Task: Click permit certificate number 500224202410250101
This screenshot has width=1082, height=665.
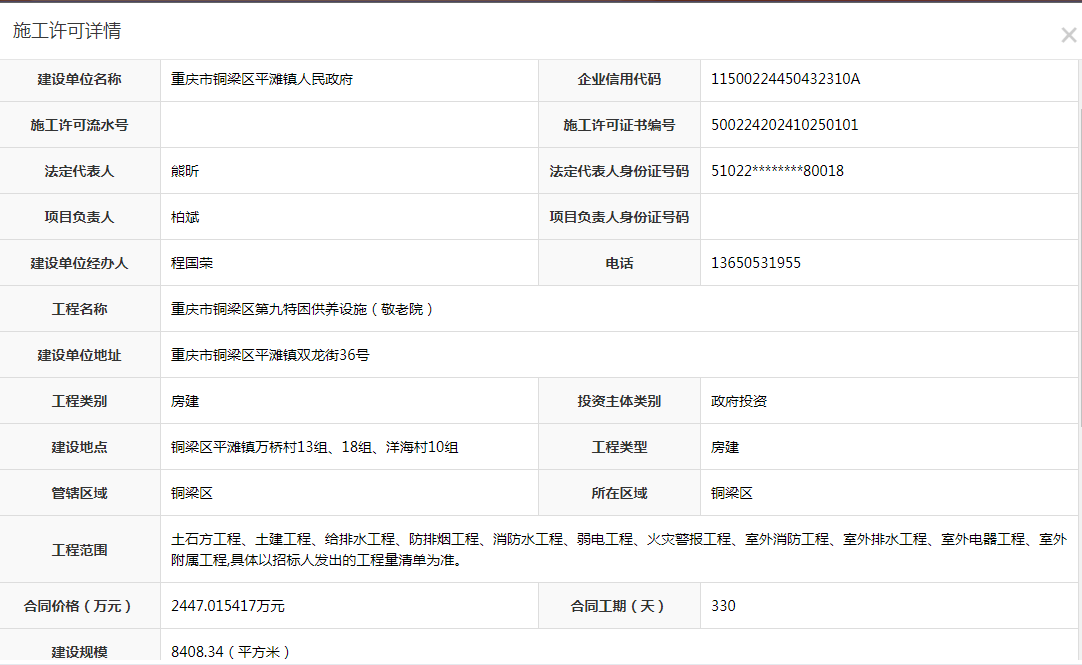Action: 784,125
